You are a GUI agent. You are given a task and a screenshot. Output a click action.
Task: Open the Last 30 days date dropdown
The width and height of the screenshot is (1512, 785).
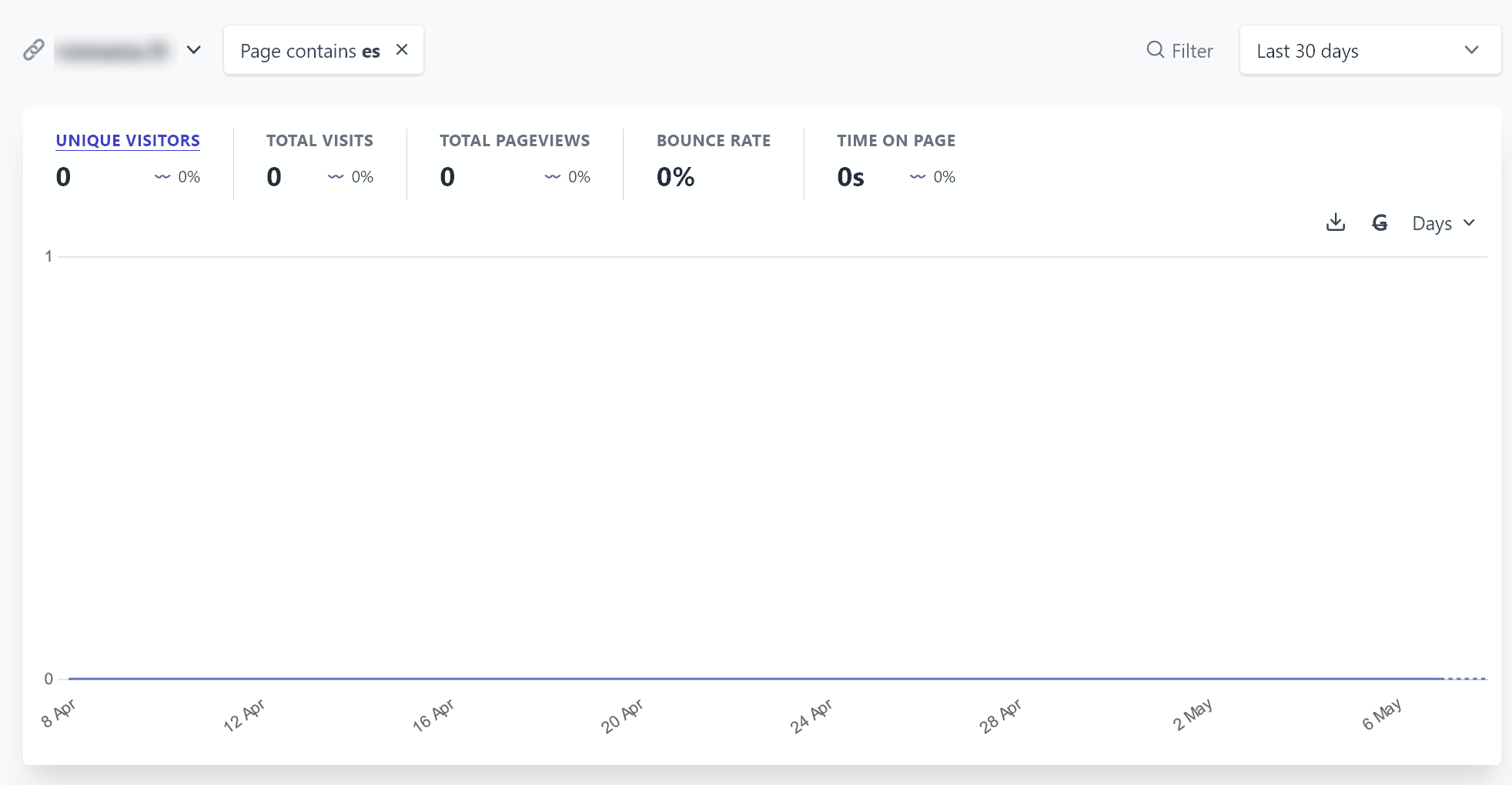pyautogui.click(x=1370, y=50)
